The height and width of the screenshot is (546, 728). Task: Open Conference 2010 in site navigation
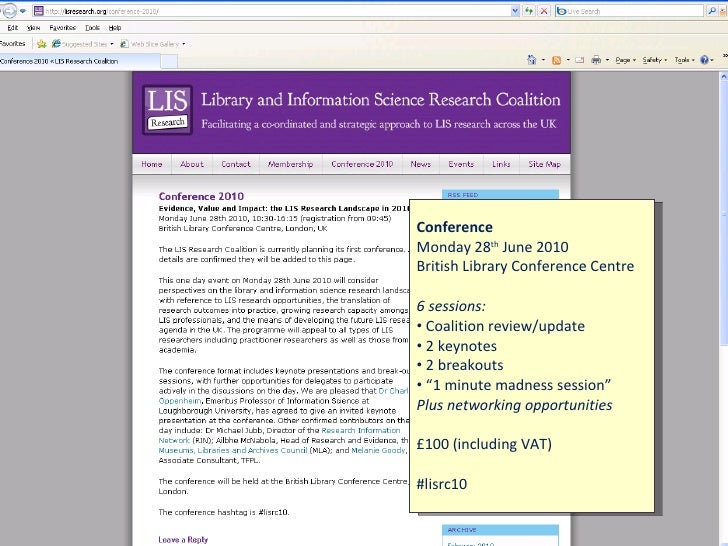tap(362, 164)
